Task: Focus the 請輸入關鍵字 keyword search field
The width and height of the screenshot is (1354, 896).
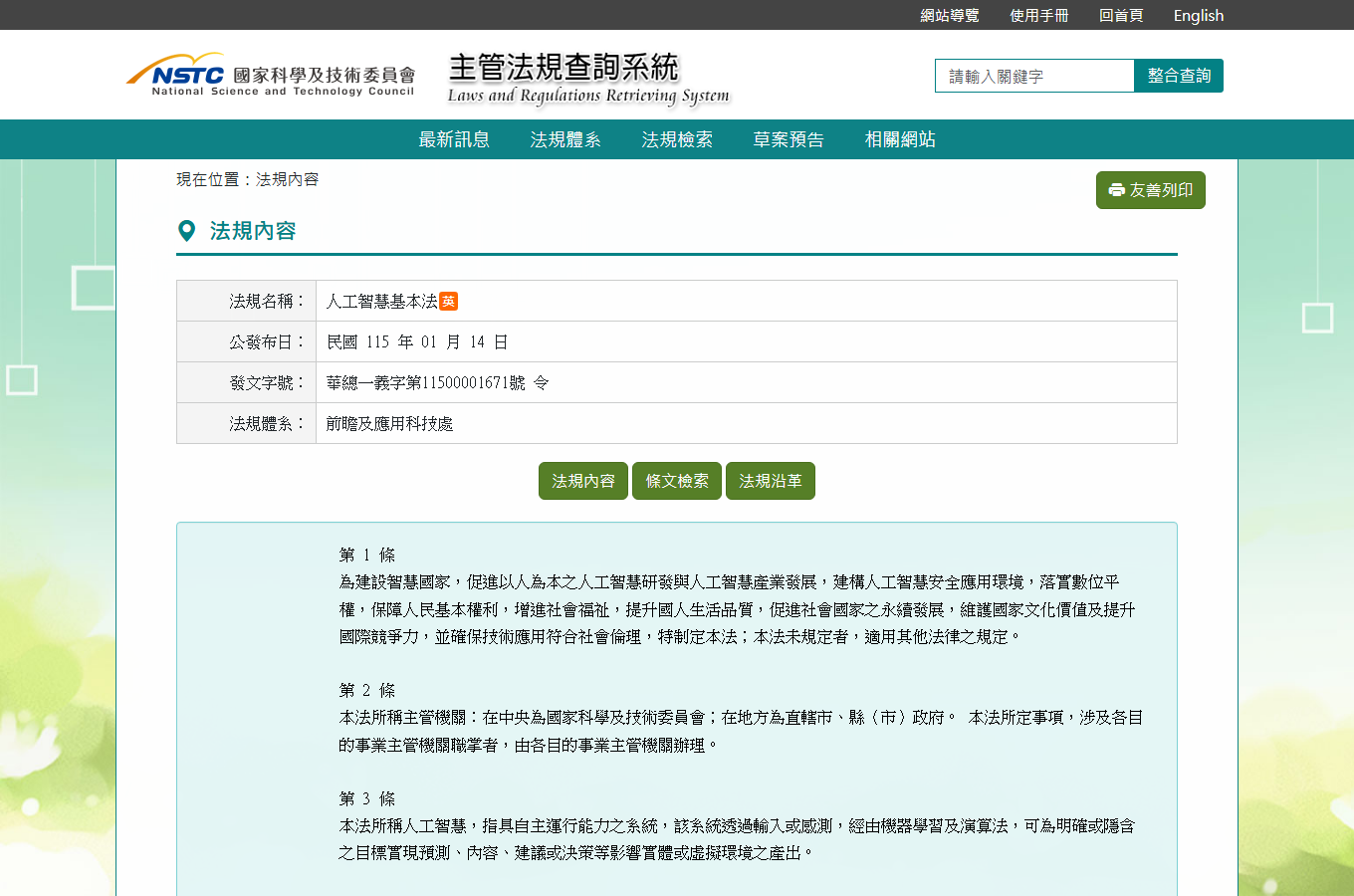Action: pyautogui.click(x=1034, y=76)
